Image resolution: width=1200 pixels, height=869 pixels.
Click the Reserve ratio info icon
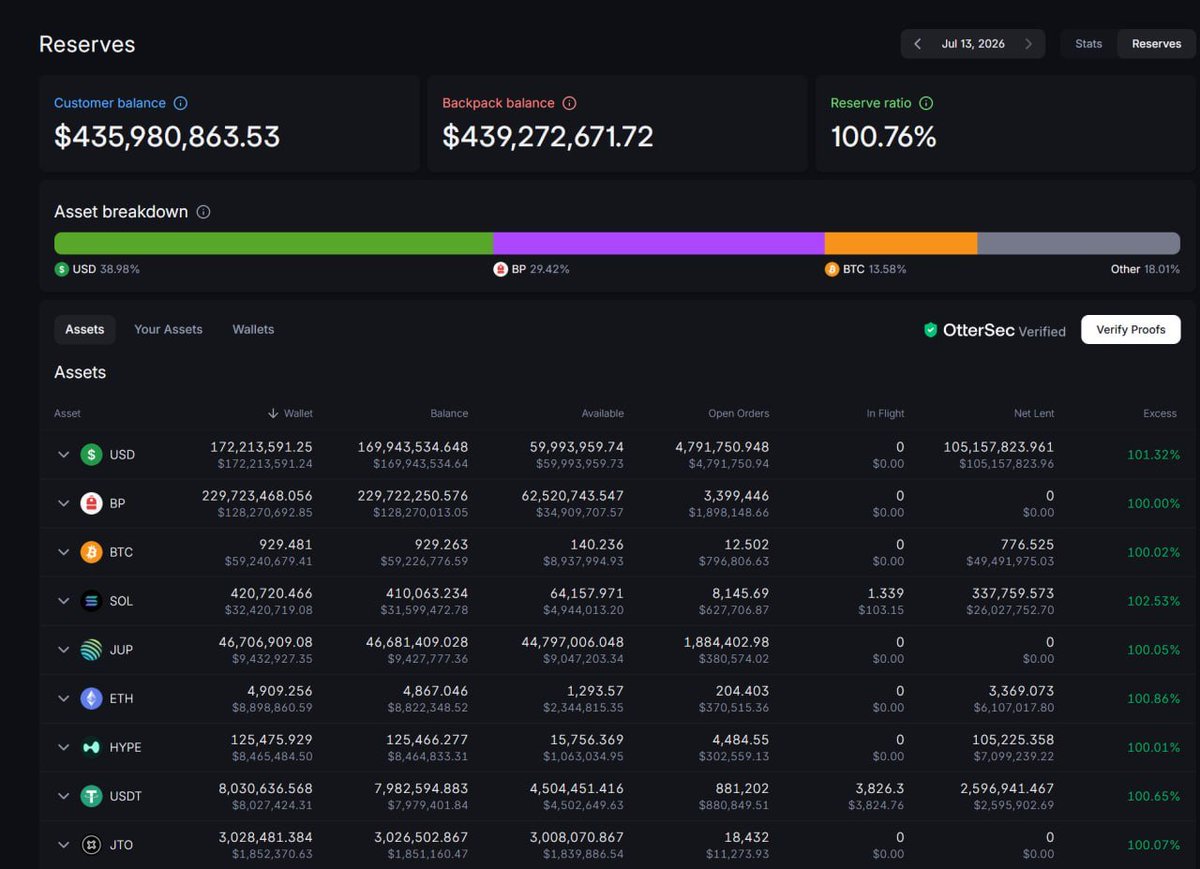tap(926, 103)
